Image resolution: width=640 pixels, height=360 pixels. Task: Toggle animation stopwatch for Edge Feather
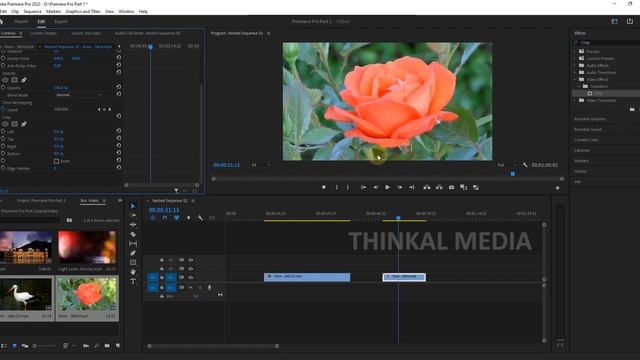[x=3, y=168]
